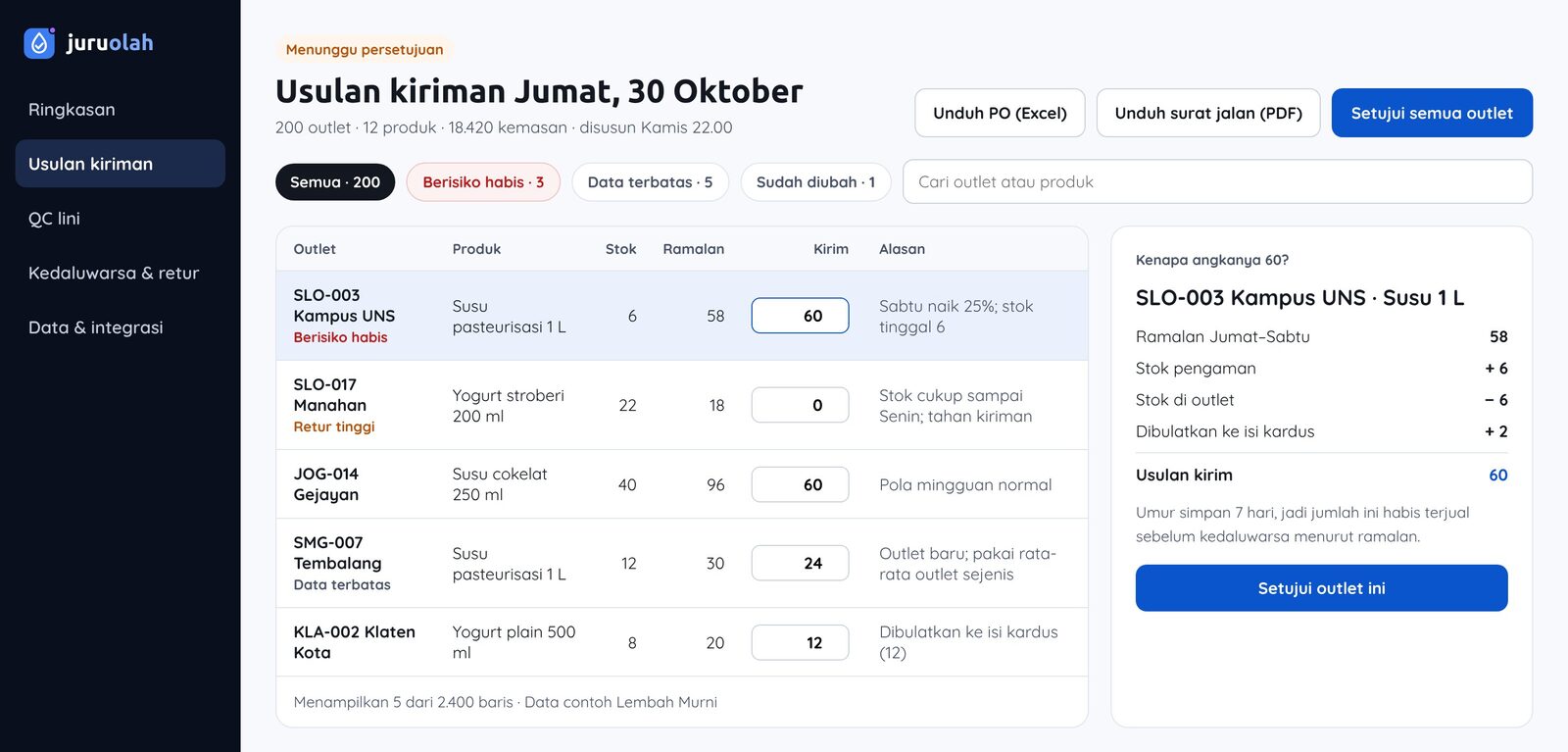Click the Stok column header

620,249
